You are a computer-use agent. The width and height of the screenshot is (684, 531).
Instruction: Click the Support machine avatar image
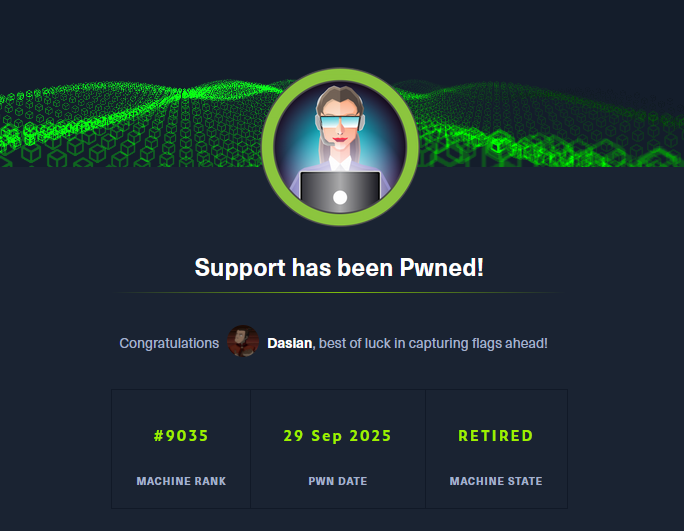340,147
